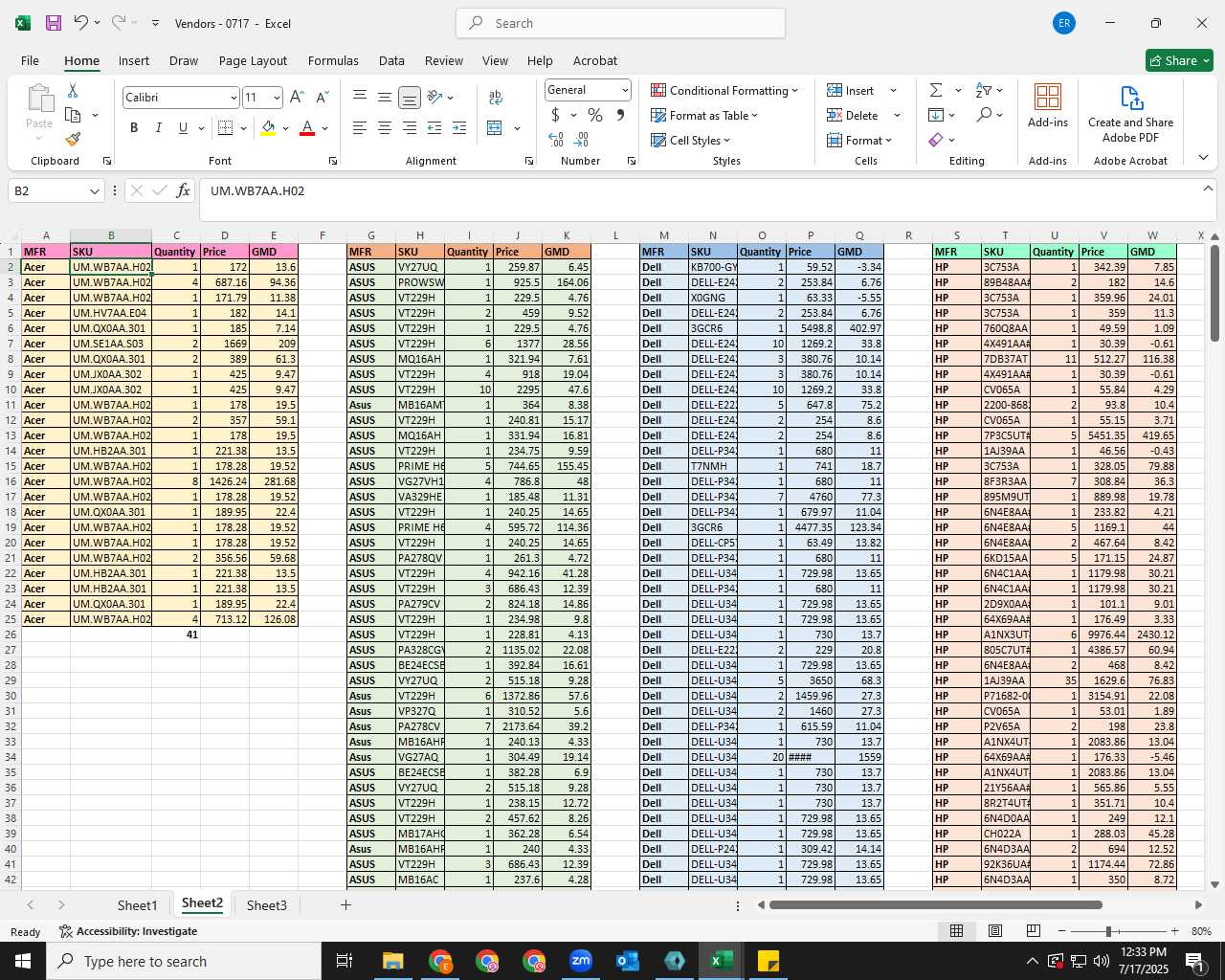The width and height of the screenshot is (1225, 980).
Task: Switch to the Insert ribbon tab
Action: pyautogui.click(x=134, y=60)
